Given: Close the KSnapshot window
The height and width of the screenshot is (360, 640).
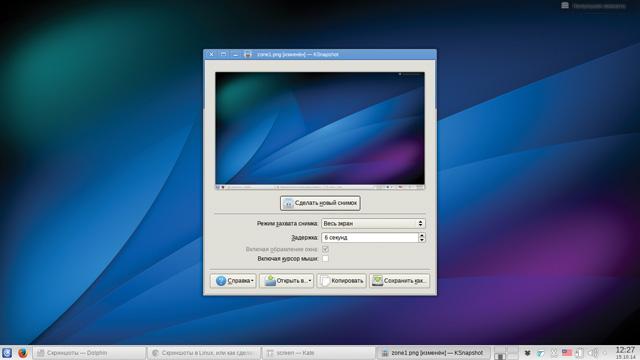Looking at the screenshot, I should pos(211,54).
